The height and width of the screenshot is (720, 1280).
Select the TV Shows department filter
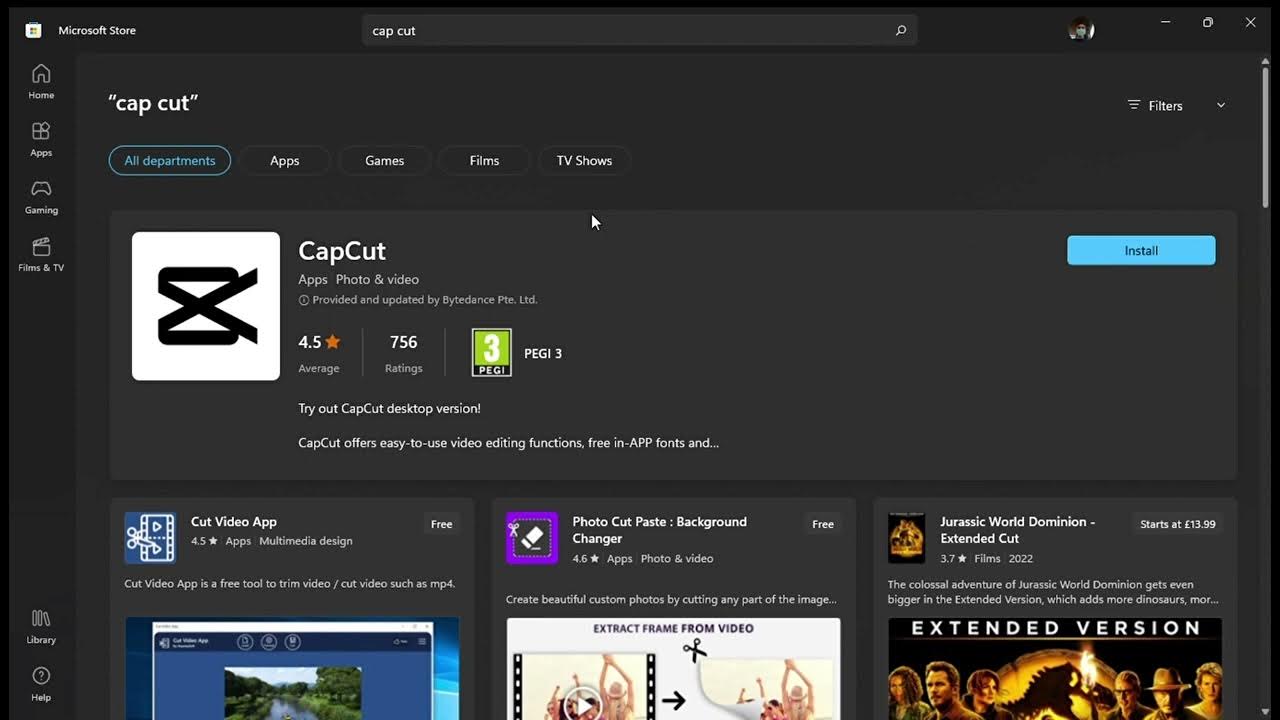pyautogui.click(x=584, y=160)
